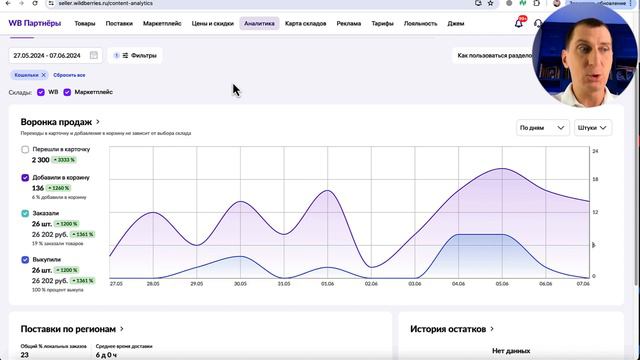Click the translate icon in the address bar
The width and height of the screenshot is (640, 360).
click(x=478, y=3)
